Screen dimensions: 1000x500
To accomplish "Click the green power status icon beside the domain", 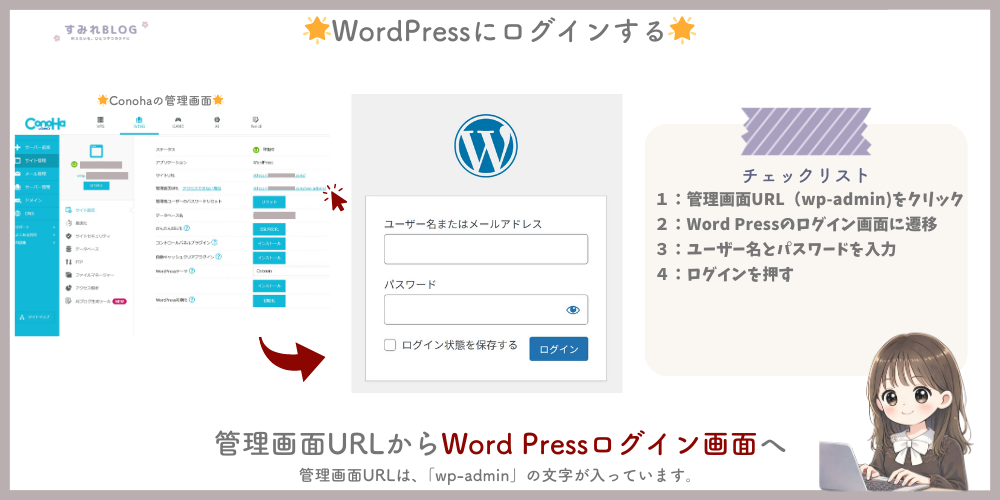I will [x=74, y=164].
